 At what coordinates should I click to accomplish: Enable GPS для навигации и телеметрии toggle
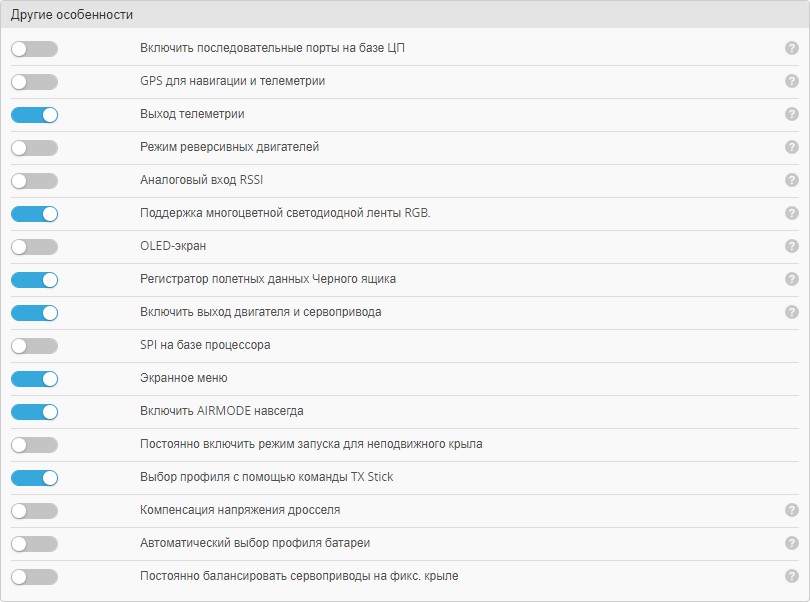click(34, 81)
